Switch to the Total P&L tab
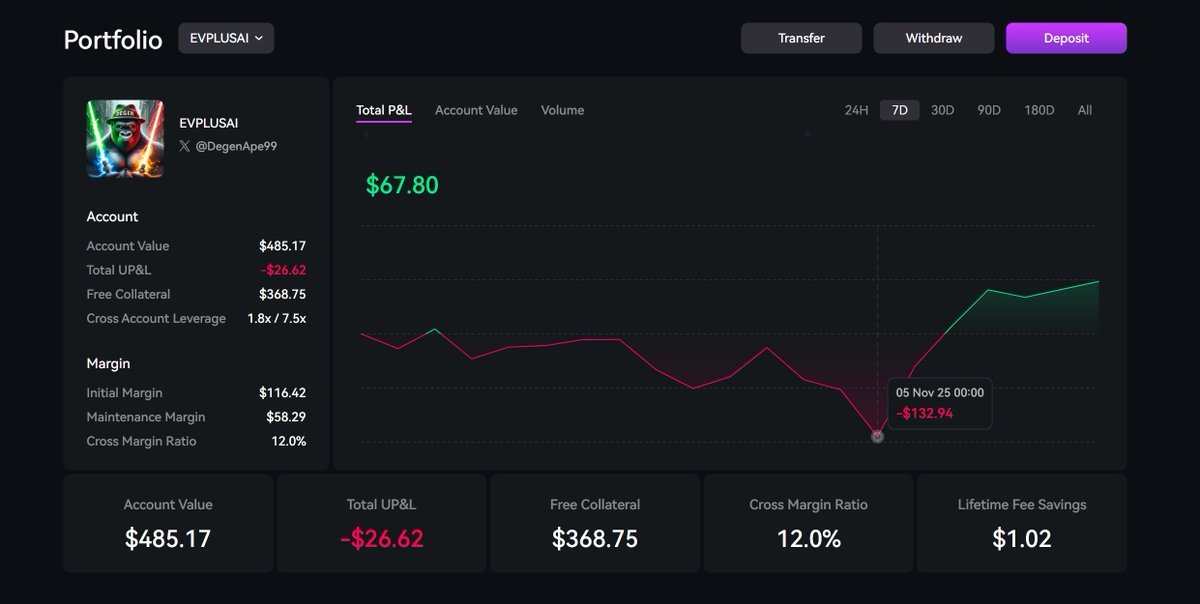The image size is (1200, 604). click(384, 110)
